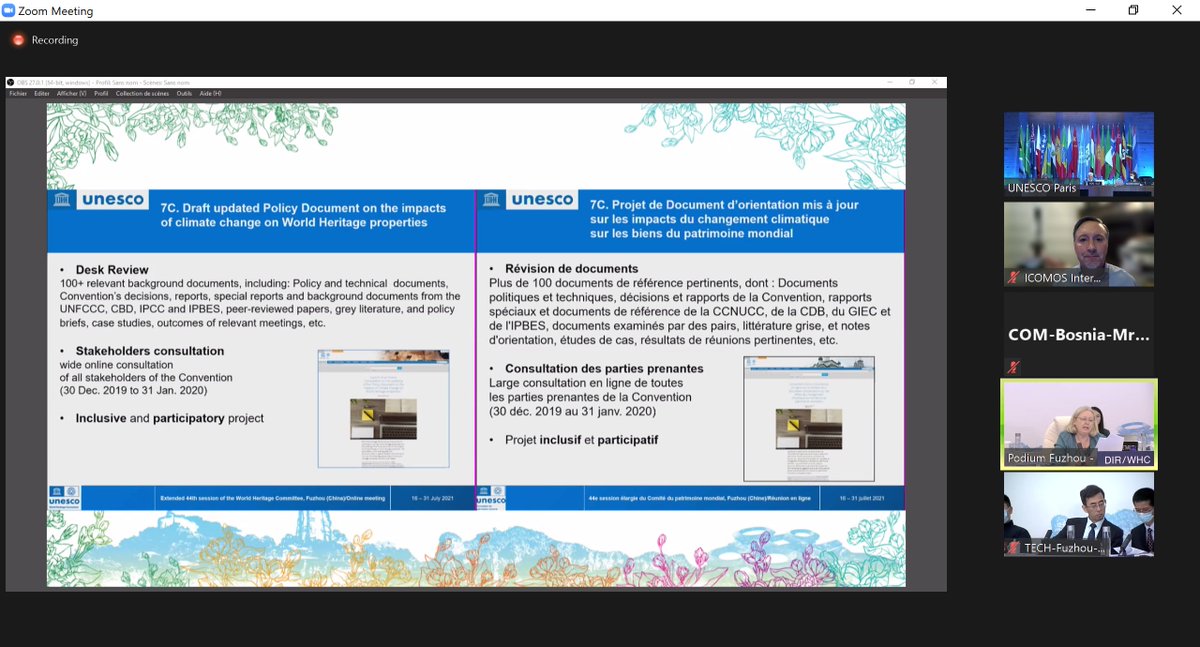The image size is (1200, 647).
Task: Open the Fichier menu in OBS window
Action: 18,93
